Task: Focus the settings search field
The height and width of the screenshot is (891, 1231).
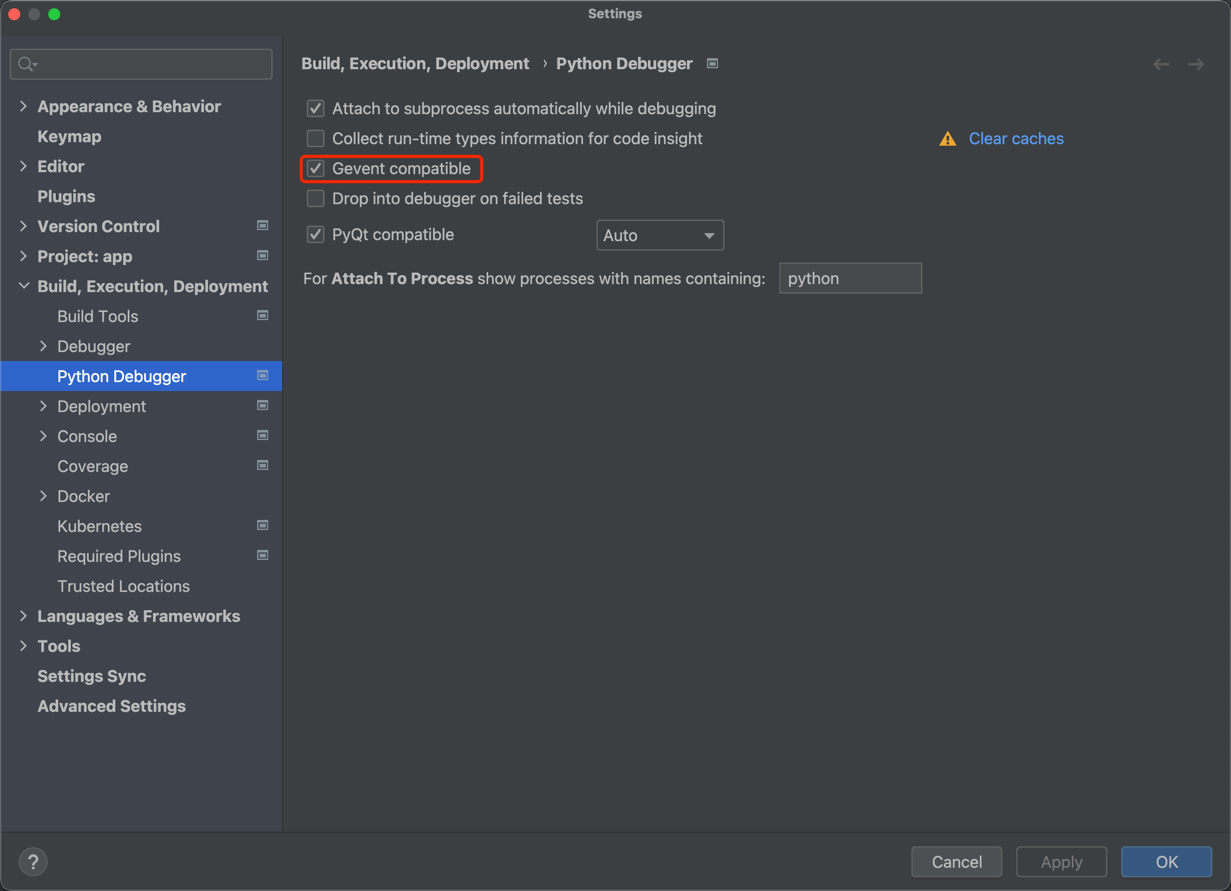Action: (x=141, y=64)
